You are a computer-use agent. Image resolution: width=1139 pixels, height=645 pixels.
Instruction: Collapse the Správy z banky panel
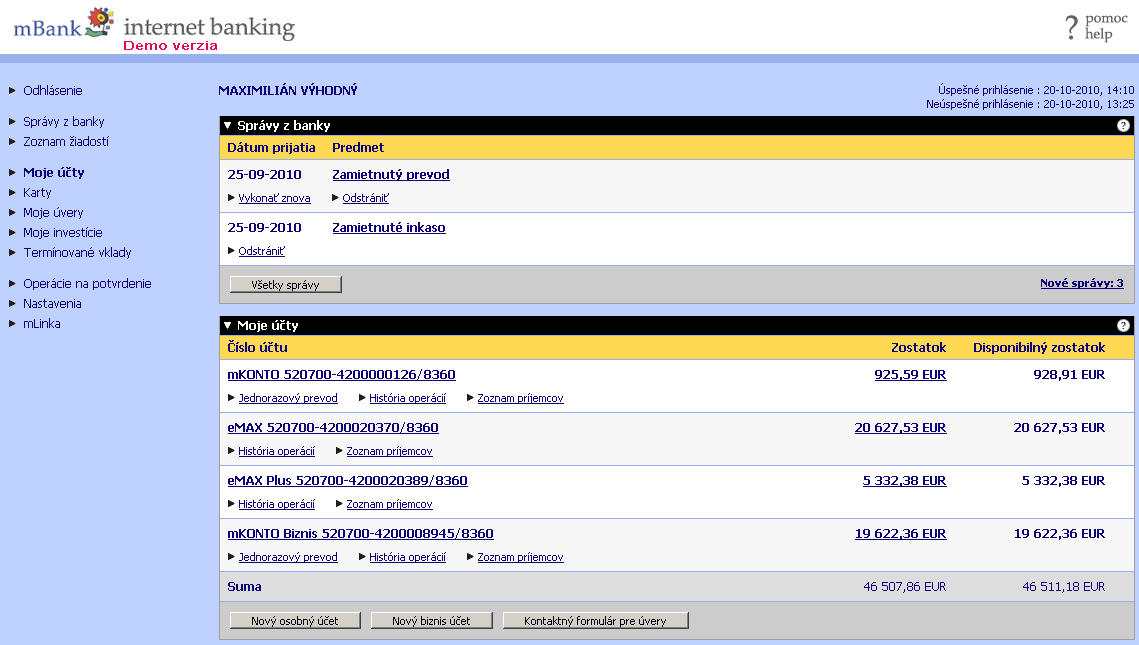tap(227, 126)
